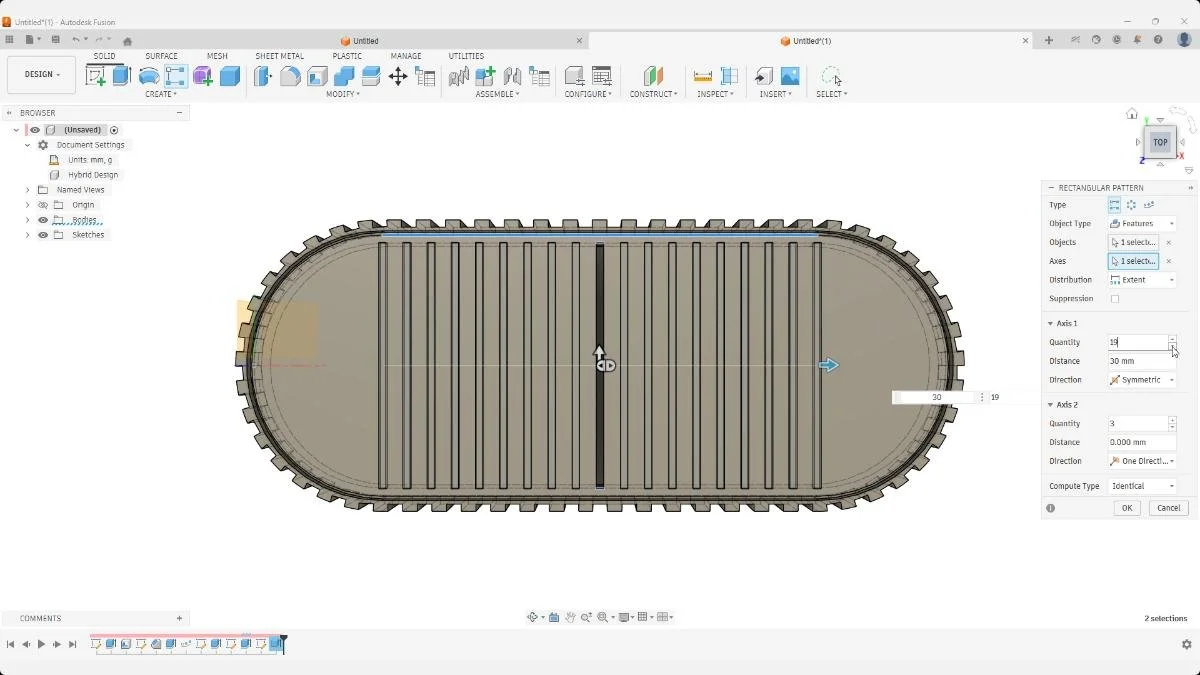Expand the Sketches folder in browser
This screenshot has width=1200, height=675.
(x=27, y=234)
